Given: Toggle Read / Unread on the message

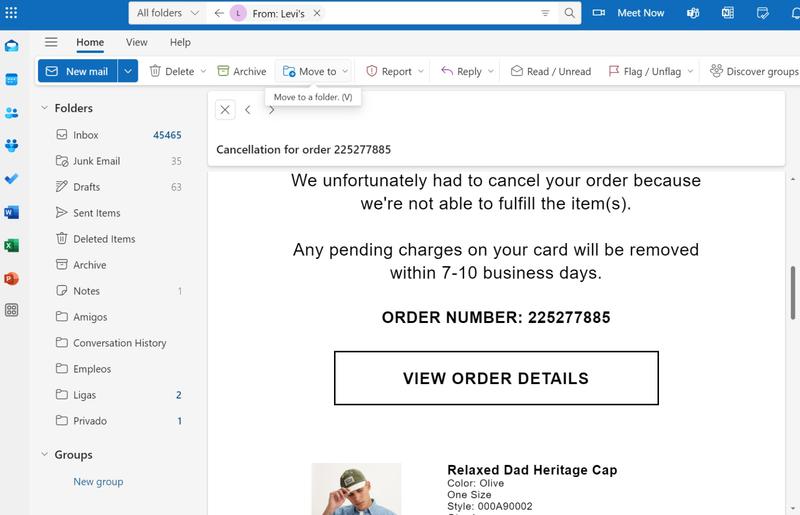Looking at the screenshot, I should [x=550, y=71].
